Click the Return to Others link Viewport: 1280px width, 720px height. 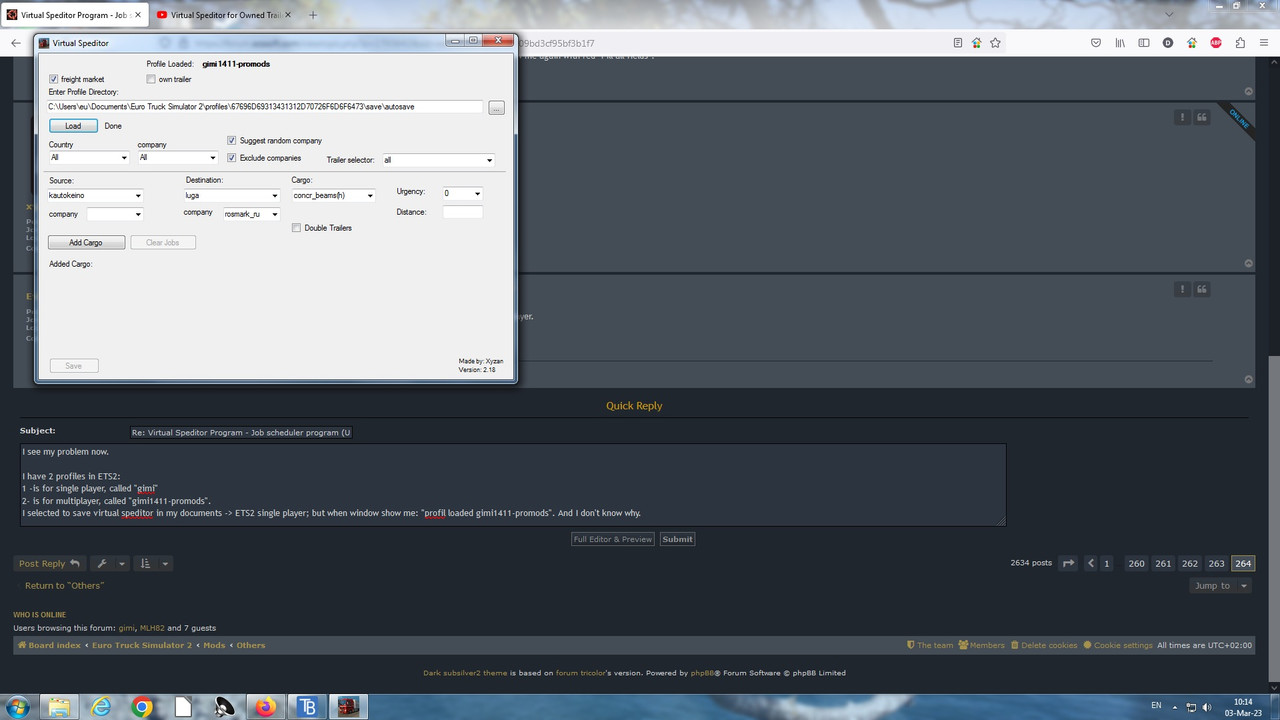[64, 585]
